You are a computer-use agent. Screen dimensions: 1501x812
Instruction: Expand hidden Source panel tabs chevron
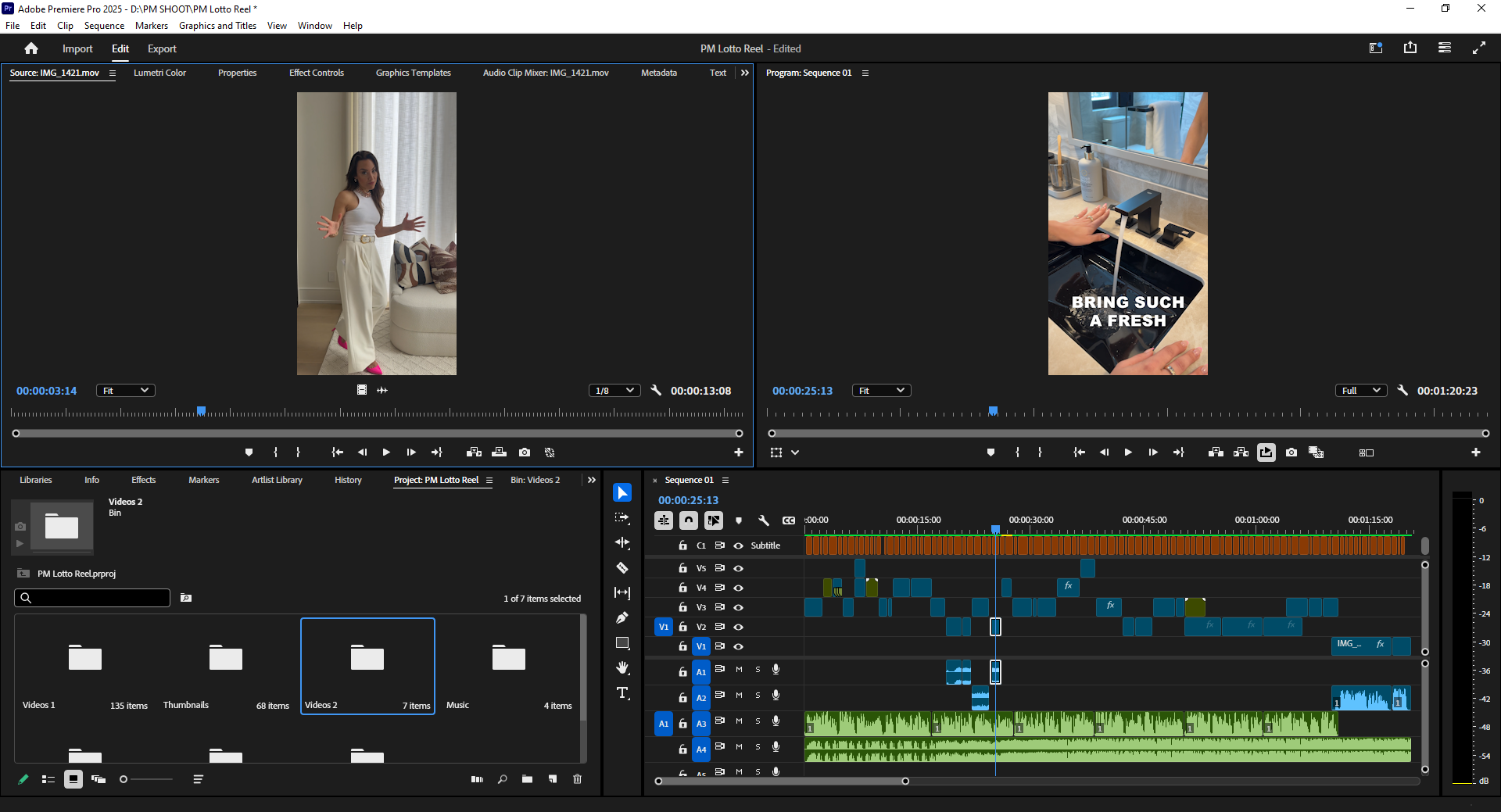coord(745,73)
